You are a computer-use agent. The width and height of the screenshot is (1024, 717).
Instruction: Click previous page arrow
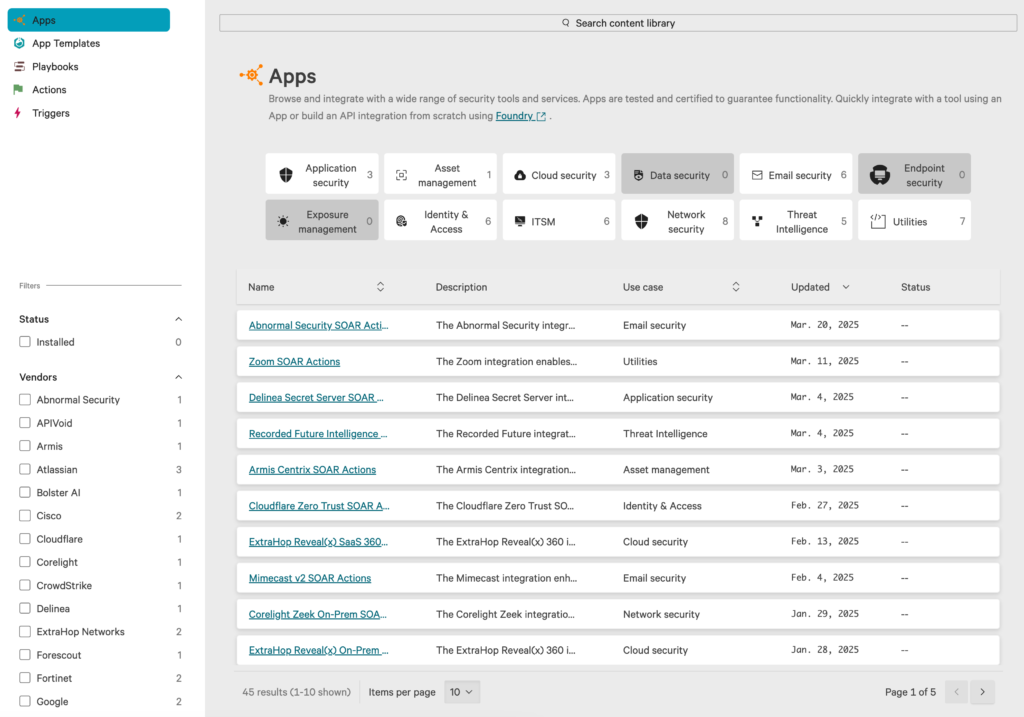coord(957,692)
